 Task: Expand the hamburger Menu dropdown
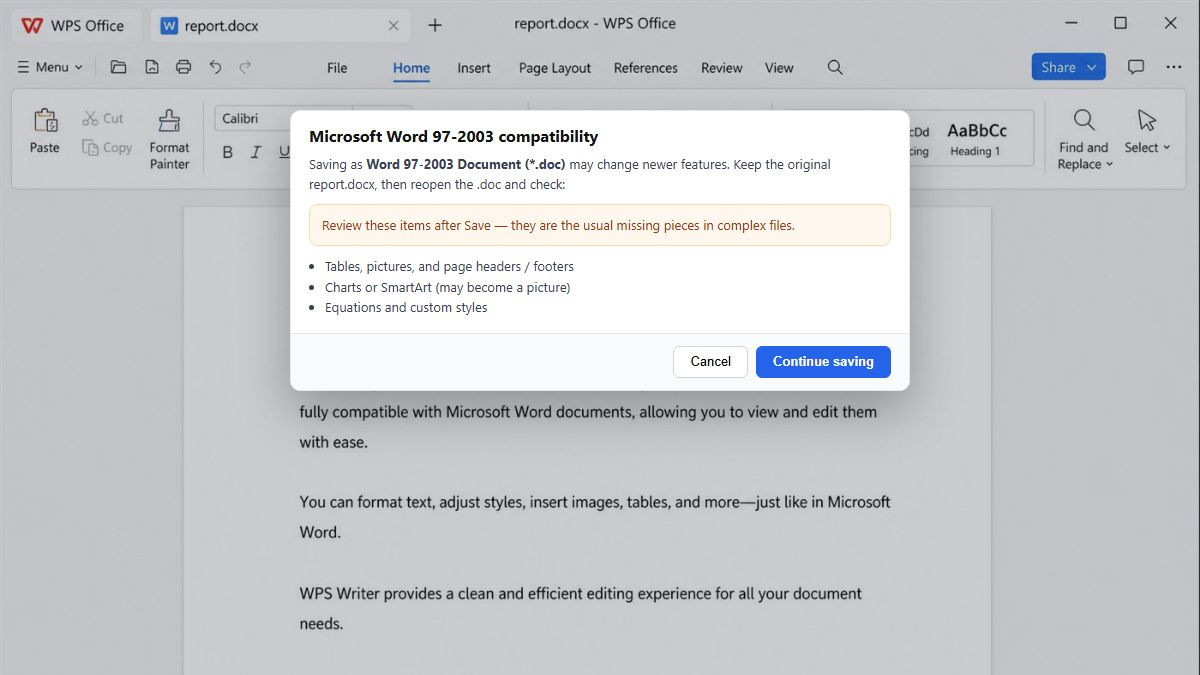50,67
